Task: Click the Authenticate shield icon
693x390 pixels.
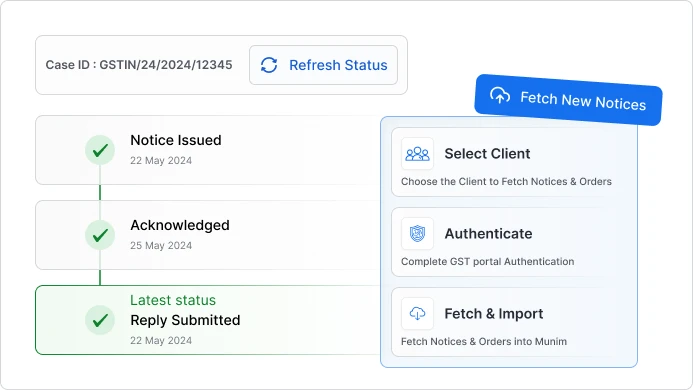Action: [x=417, y=233]
